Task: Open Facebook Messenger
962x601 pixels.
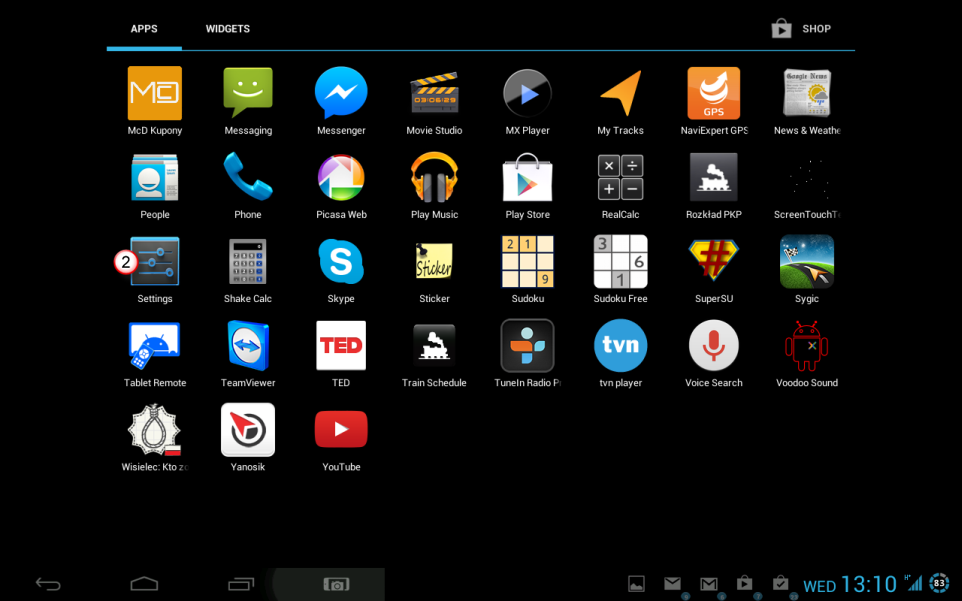Action: [x=341, y=93]
